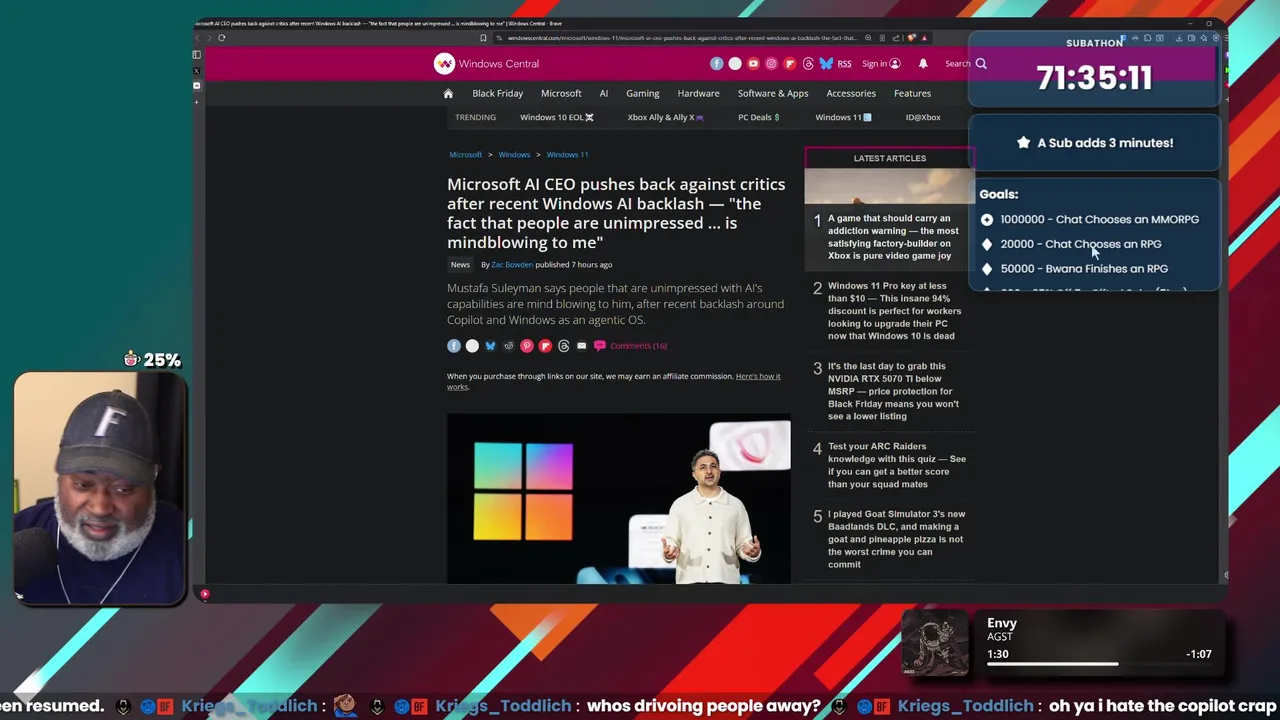Toggle the browser sidebar panel icon

pos(196,54)
